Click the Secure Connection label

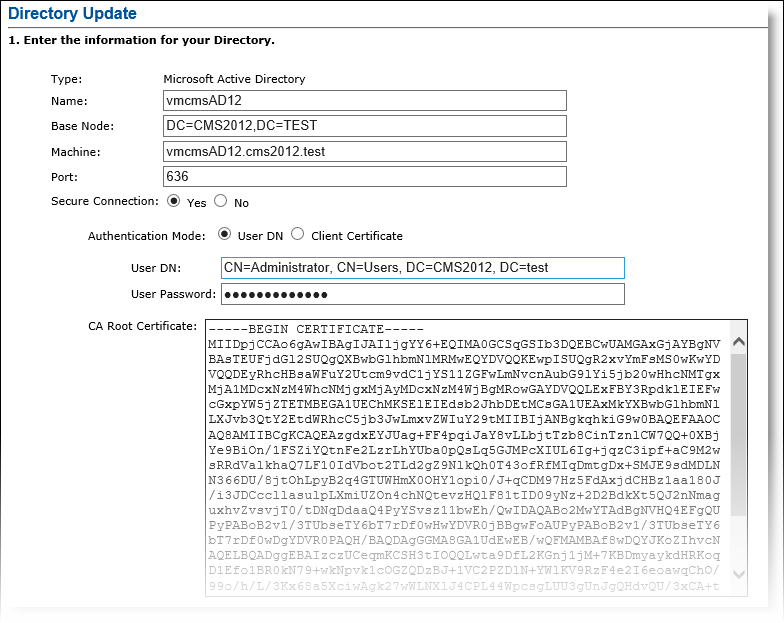(x=104, y=201)
